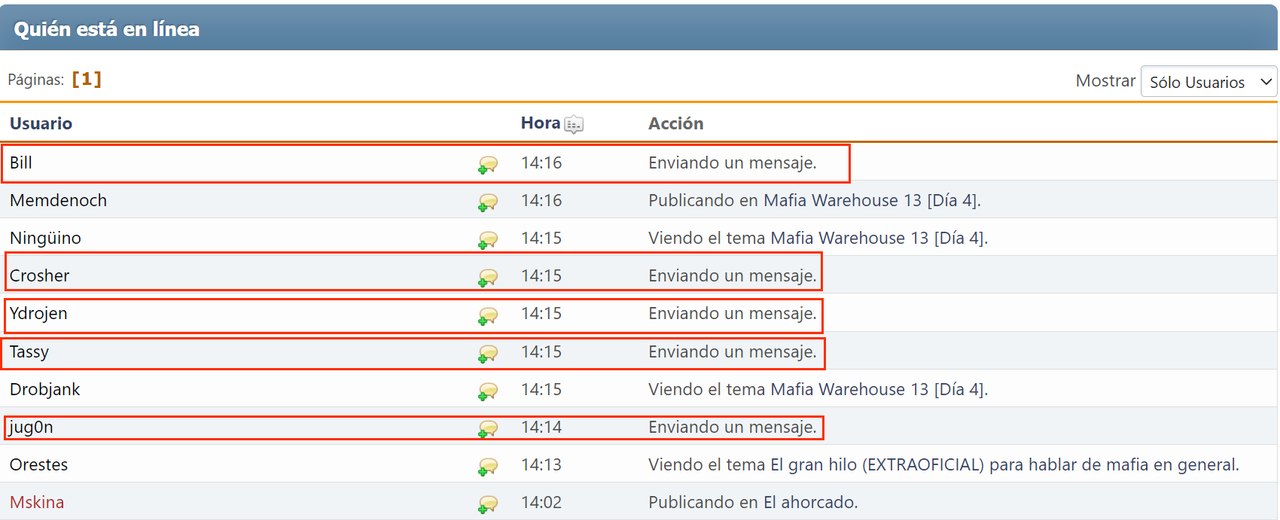Click jug0n's time 14:14
Image resolution: width=1280 pixels, height=520 pixels.
(x=541, y=427)
